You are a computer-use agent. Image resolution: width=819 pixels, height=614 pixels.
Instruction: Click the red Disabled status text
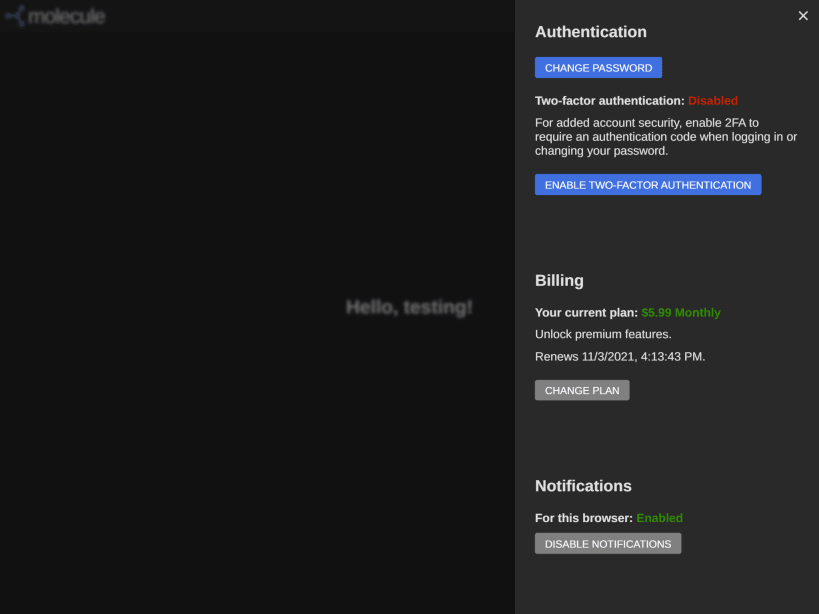point(713,100)
